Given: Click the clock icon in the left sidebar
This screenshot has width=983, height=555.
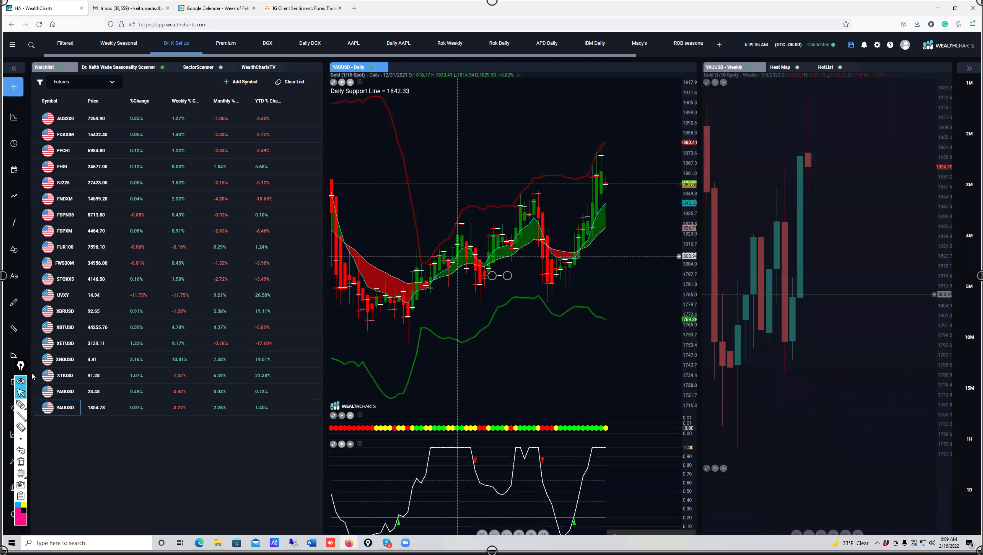Looking at the screenshot, I should (14, 144).
